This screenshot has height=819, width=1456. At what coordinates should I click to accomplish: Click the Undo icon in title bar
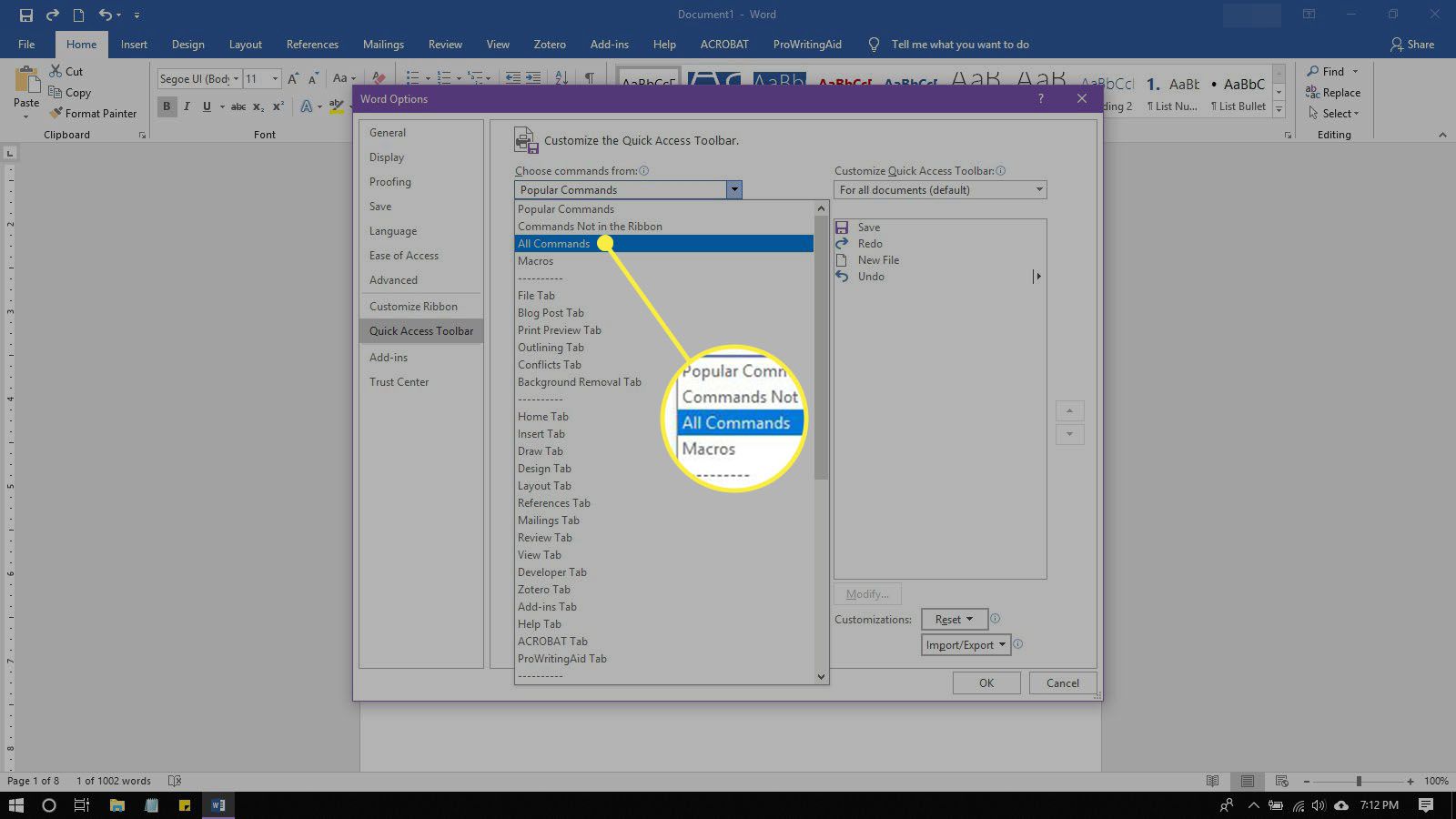(x=105, y=15)
